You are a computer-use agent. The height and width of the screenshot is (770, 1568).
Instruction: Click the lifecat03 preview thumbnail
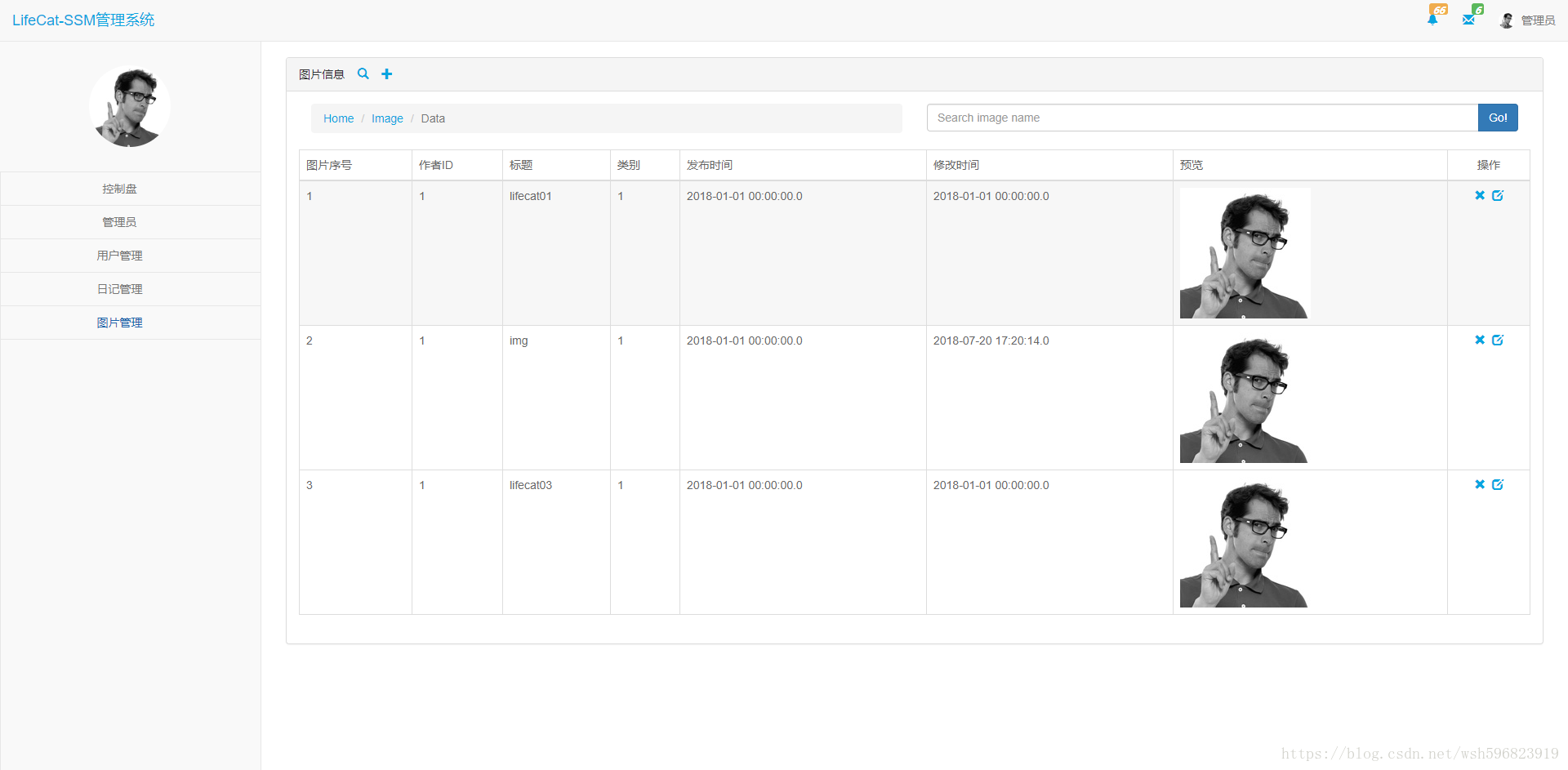click(1245, 542)
